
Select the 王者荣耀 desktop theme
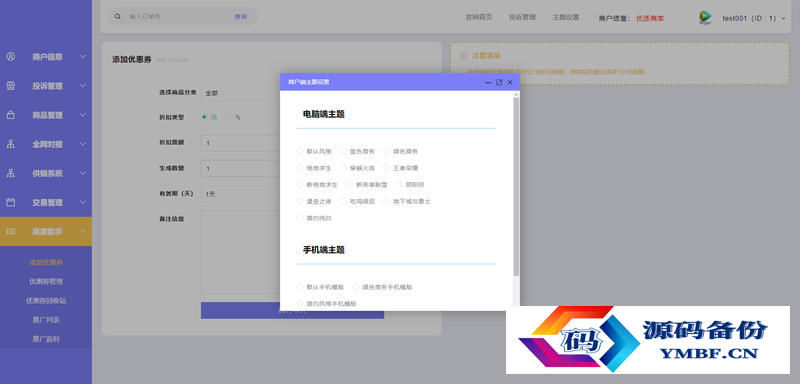click(x=387, y=167)
